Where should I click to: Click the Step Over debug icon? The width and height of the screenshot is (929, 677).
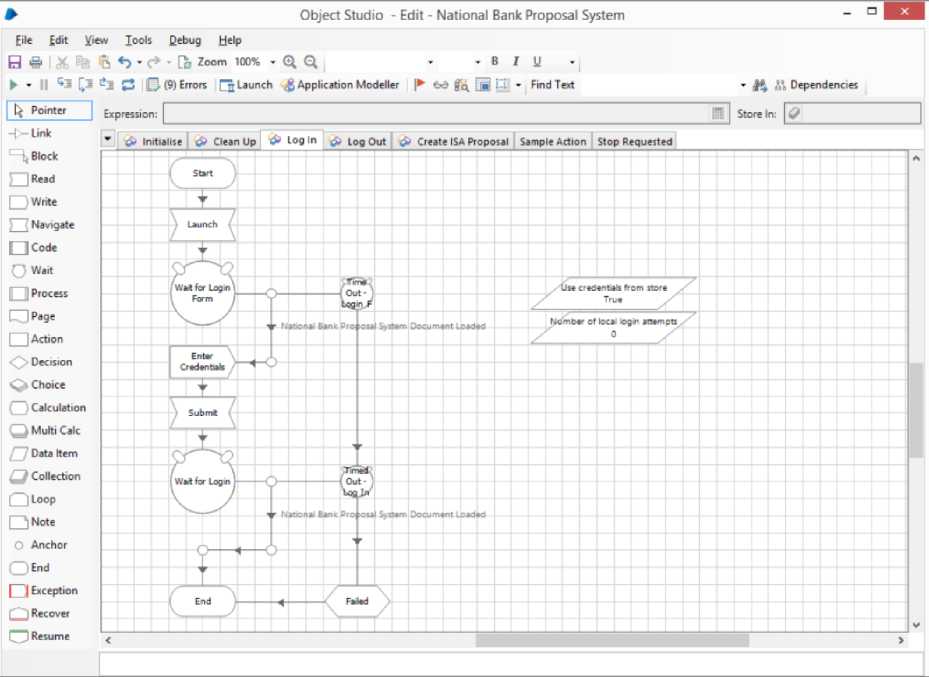85,85
